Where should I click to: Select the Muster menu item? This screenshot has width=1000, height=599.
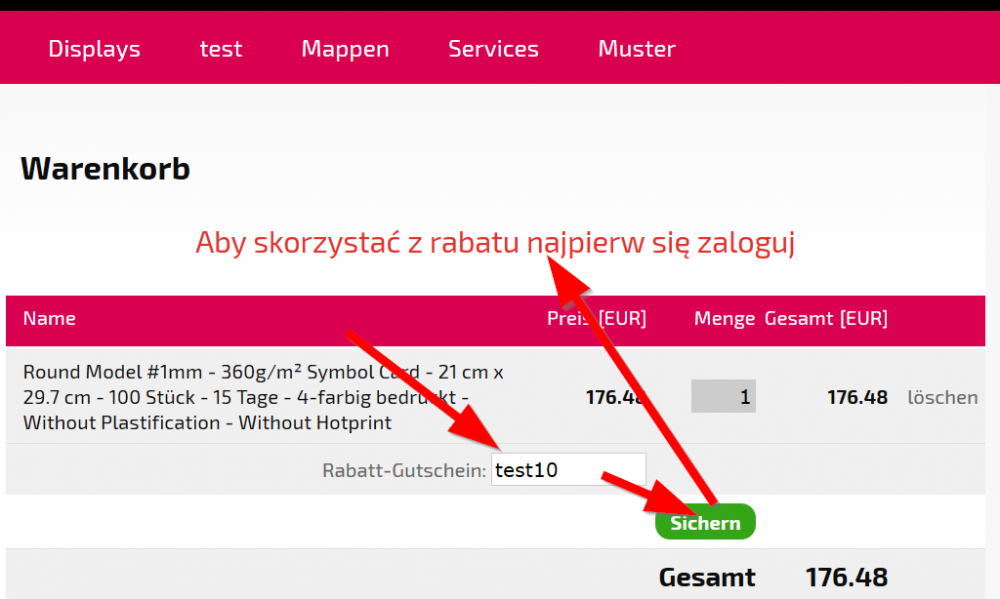(x=636, y=49)
